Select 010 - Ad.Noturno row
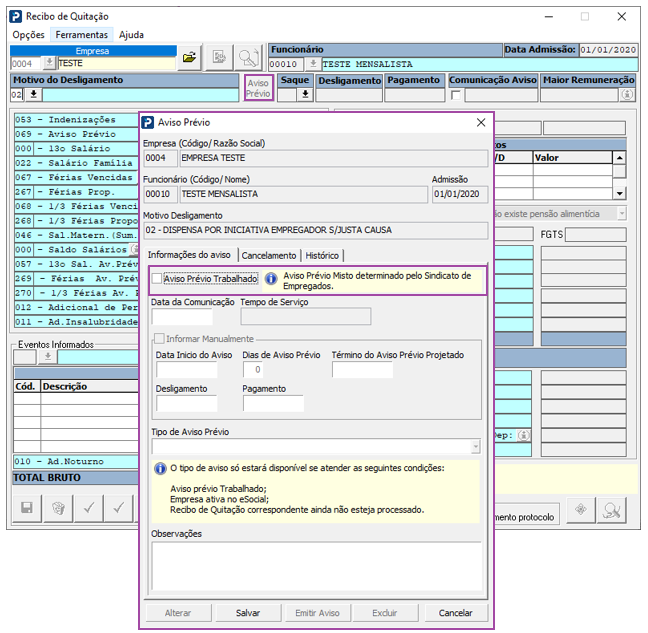This screenshot has width=648, height=633. click(76, 462)
